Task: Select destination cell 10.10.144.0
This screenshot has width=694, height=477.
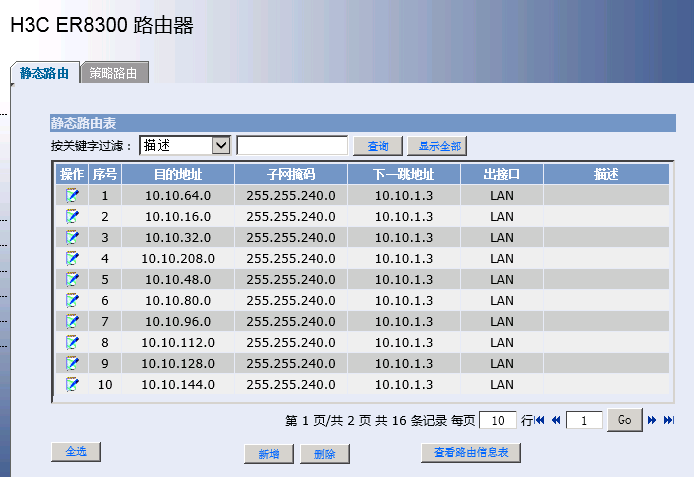Action: (x=178, y=384)
